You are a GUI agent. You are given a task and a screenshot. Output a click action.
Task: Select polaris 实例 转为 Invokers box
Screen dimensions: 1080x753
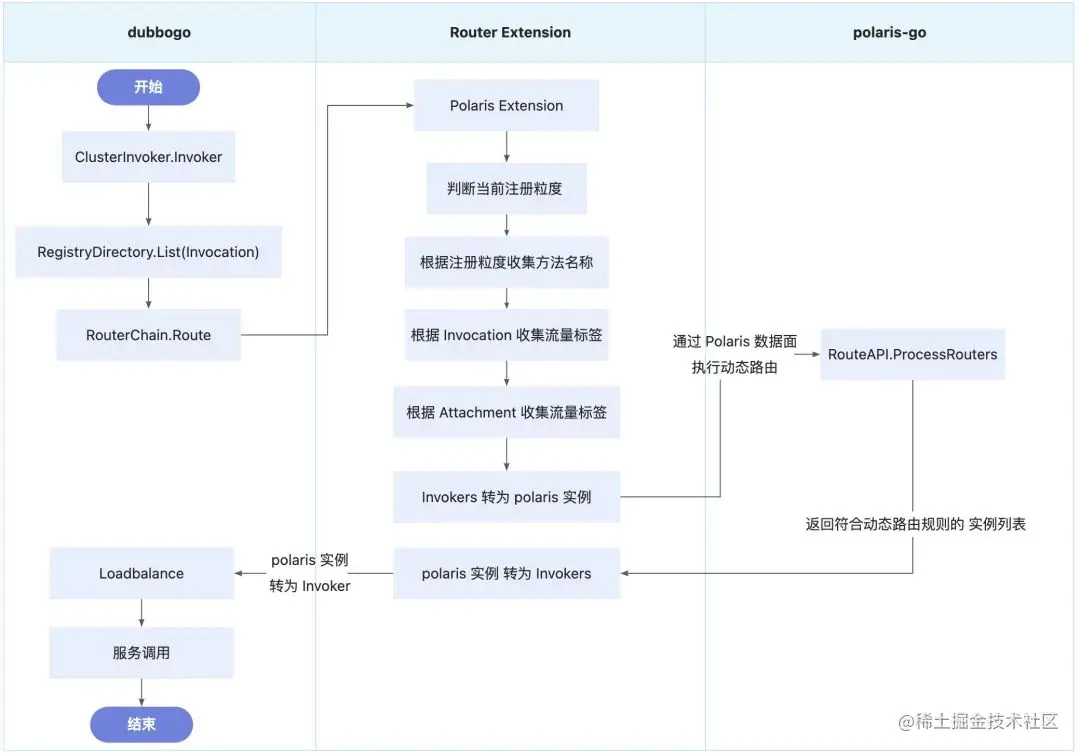pos(506,573)
